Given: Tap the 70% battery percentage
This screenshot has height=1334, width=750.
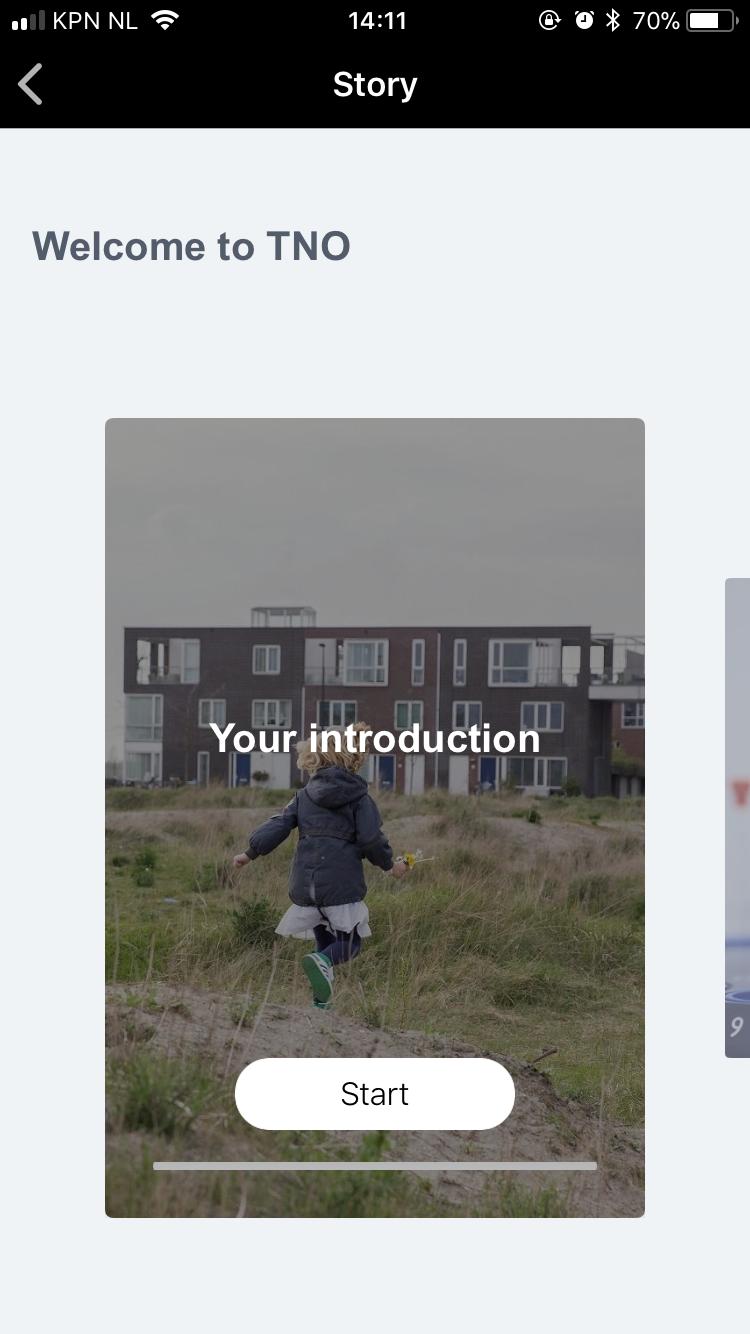Looking at the screenshot, I should (656, 20).
